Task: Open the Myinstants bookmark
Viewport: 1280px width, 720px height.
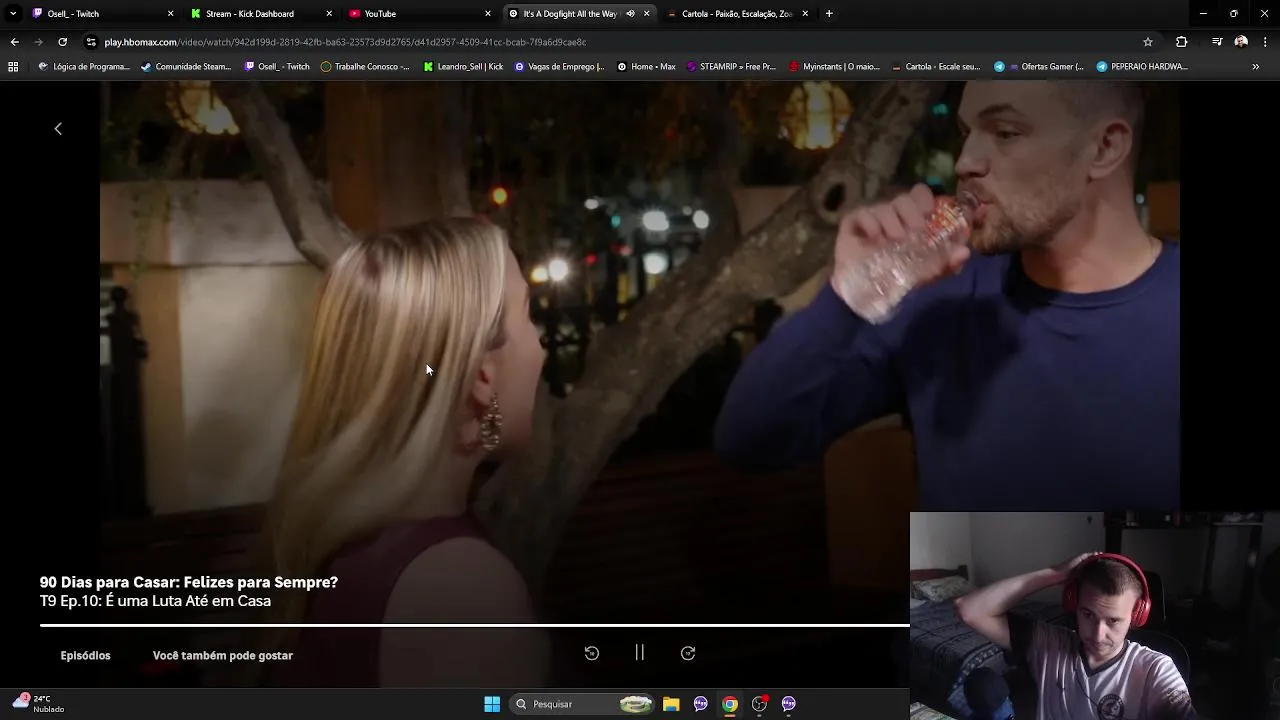Action: click(x=835, y=67)
